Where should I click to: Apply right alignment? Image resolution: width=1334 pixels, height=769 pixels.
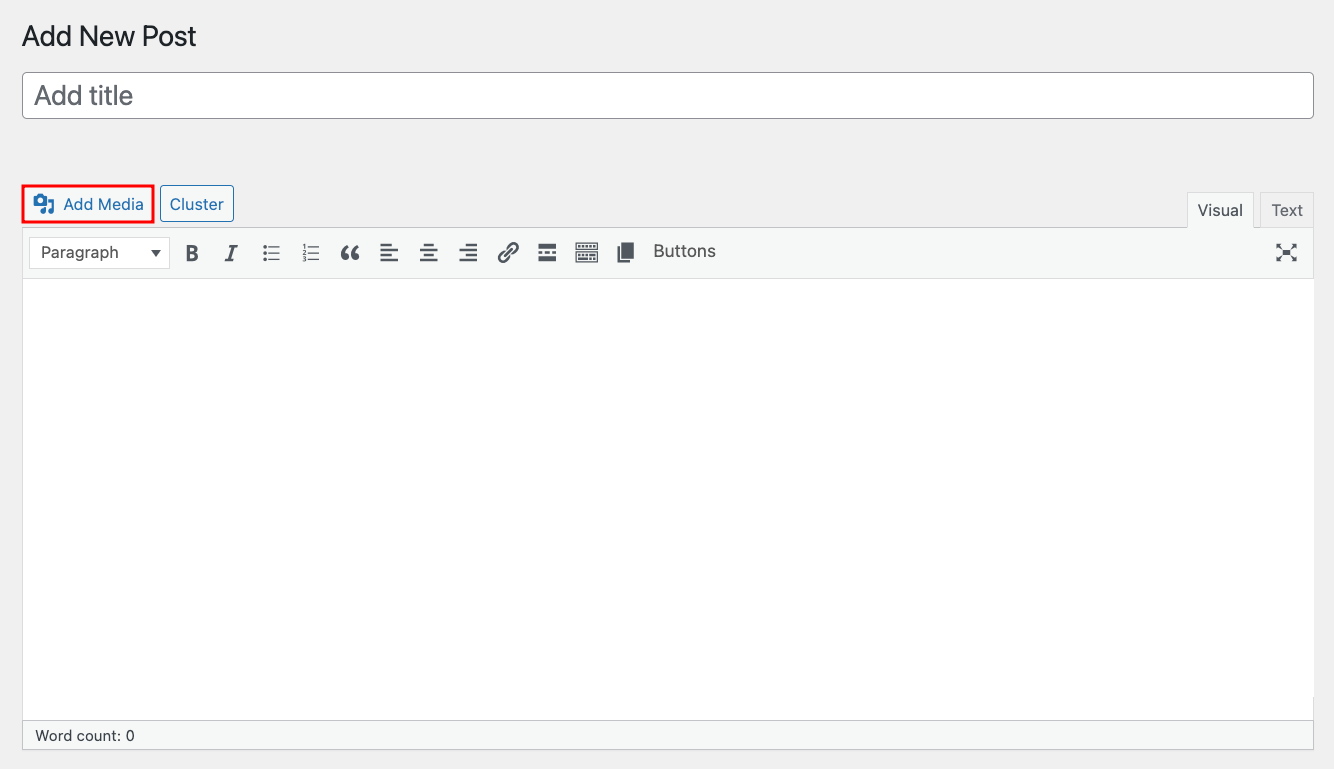pos(468,252)
